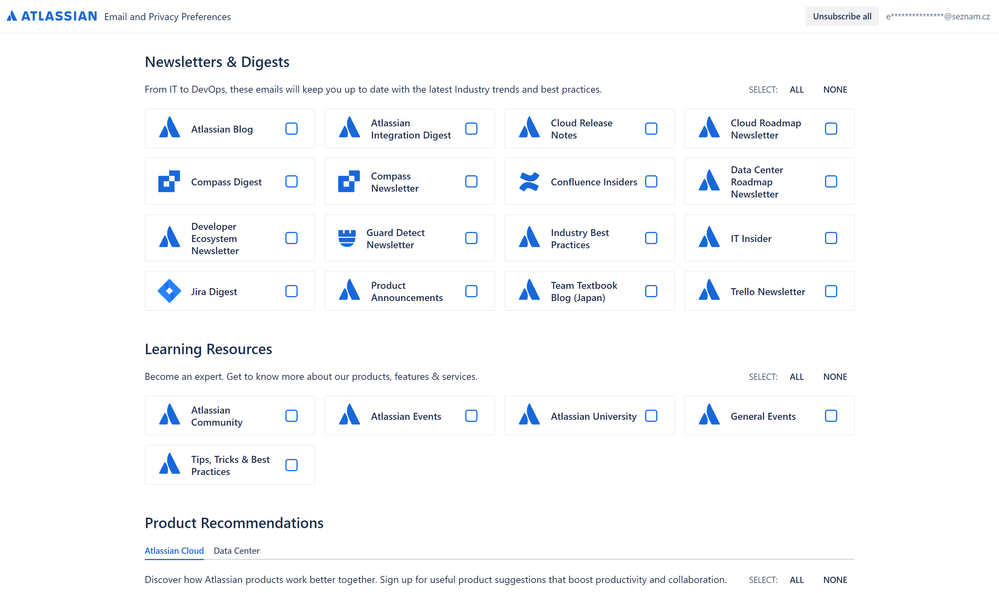The image size is (999, 593).
Task: Click the Tips, Tricks & Best Practices icon
Action: point(169,464)
